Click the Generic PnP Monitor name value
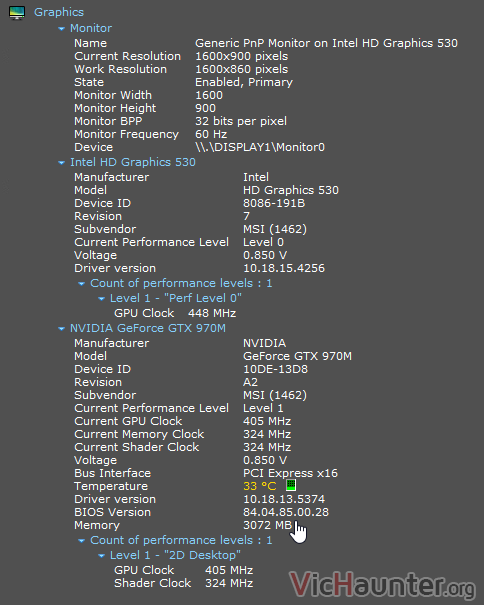The width and height of the screenshot is (484, 605). tap(326, 43)
